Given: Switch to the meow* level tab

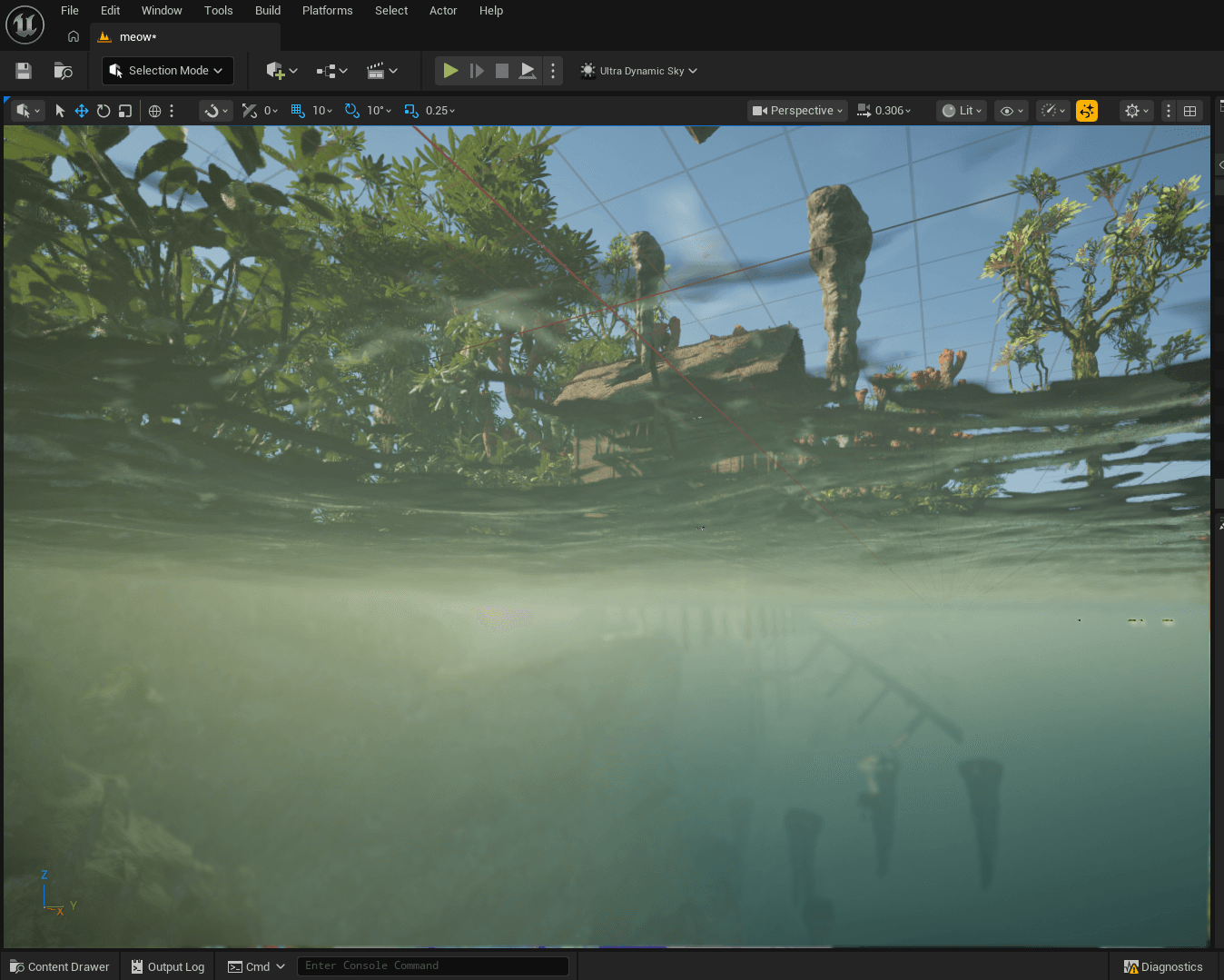Looking at the screenshot, I should tap(184, 37).
